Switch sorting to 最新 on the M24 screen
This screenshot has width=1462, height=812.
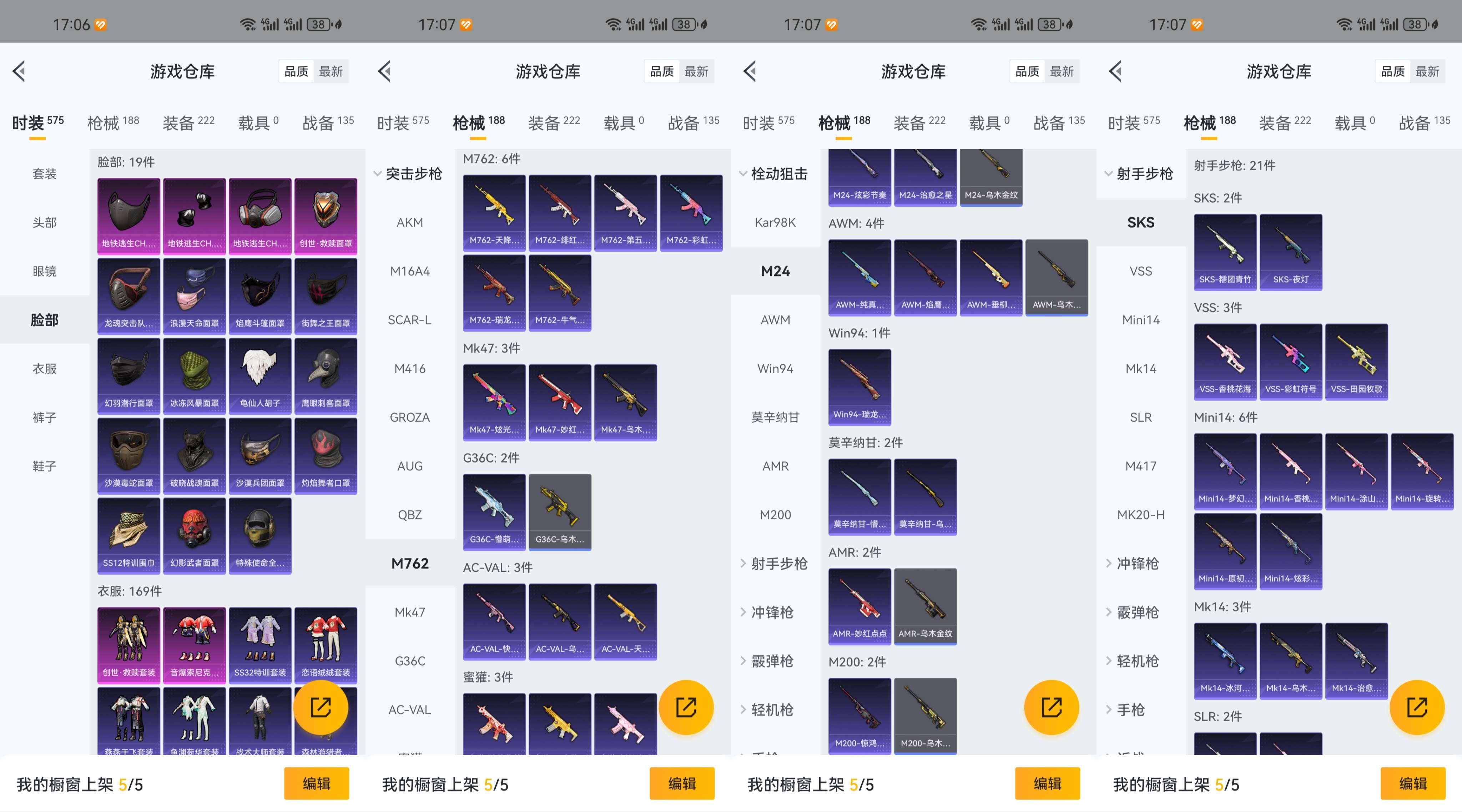(1062, 71)
